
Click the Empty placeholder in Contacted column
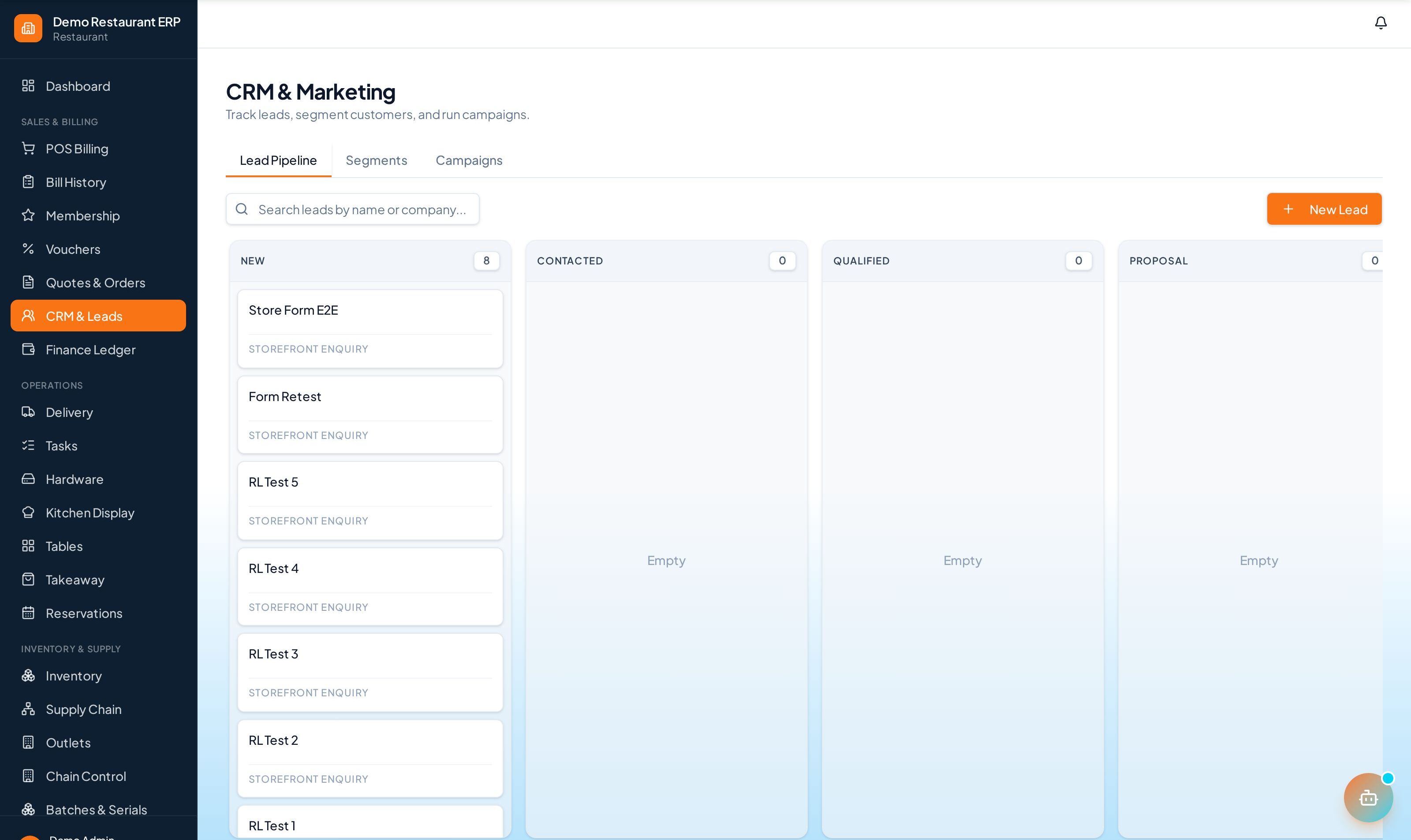pyautogui.click(x=666, y=561)
